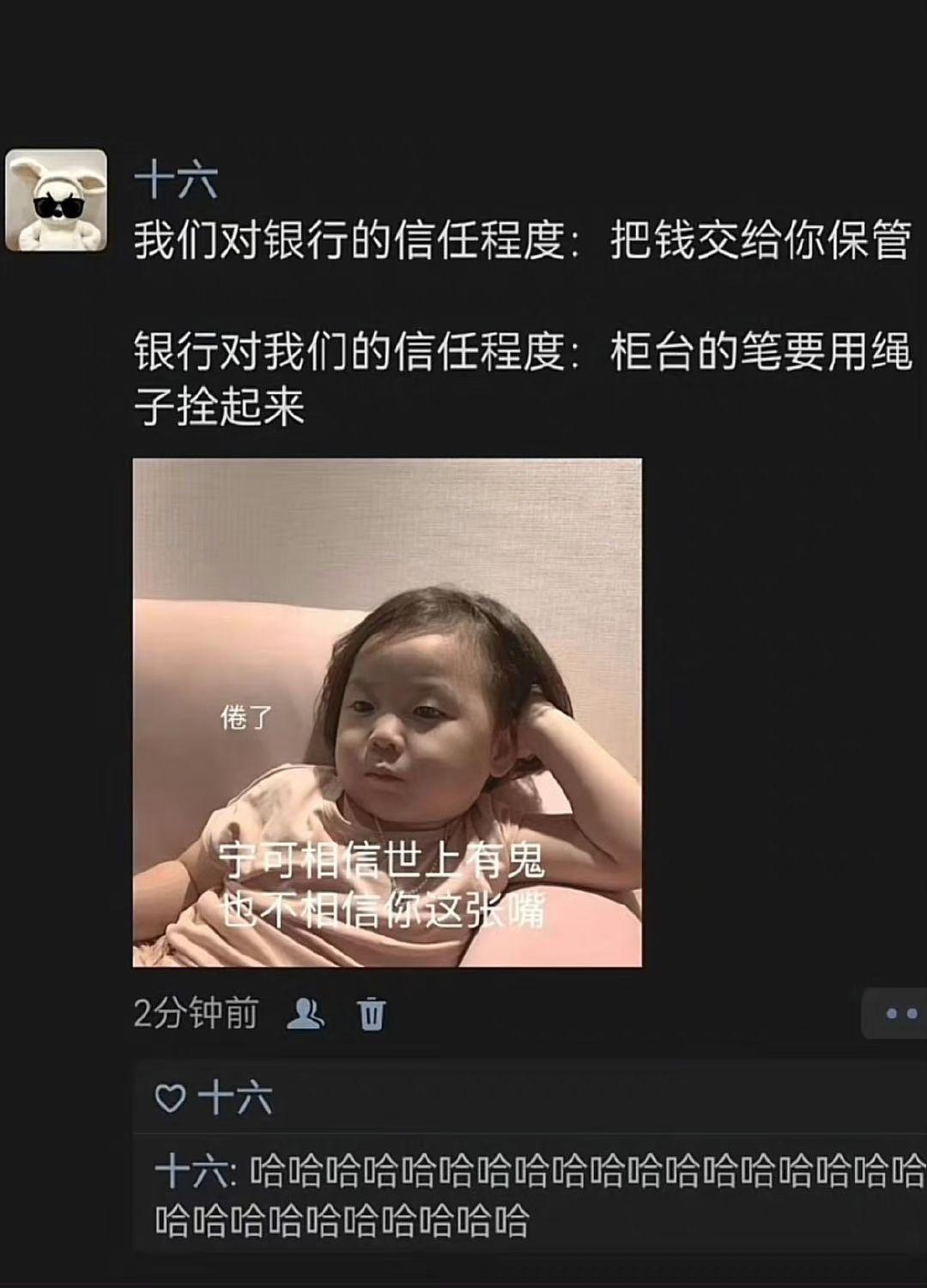This screenshot has width=927, height=1288.
Task: Check post visibility via people icon
Action: coord(306,1013)
